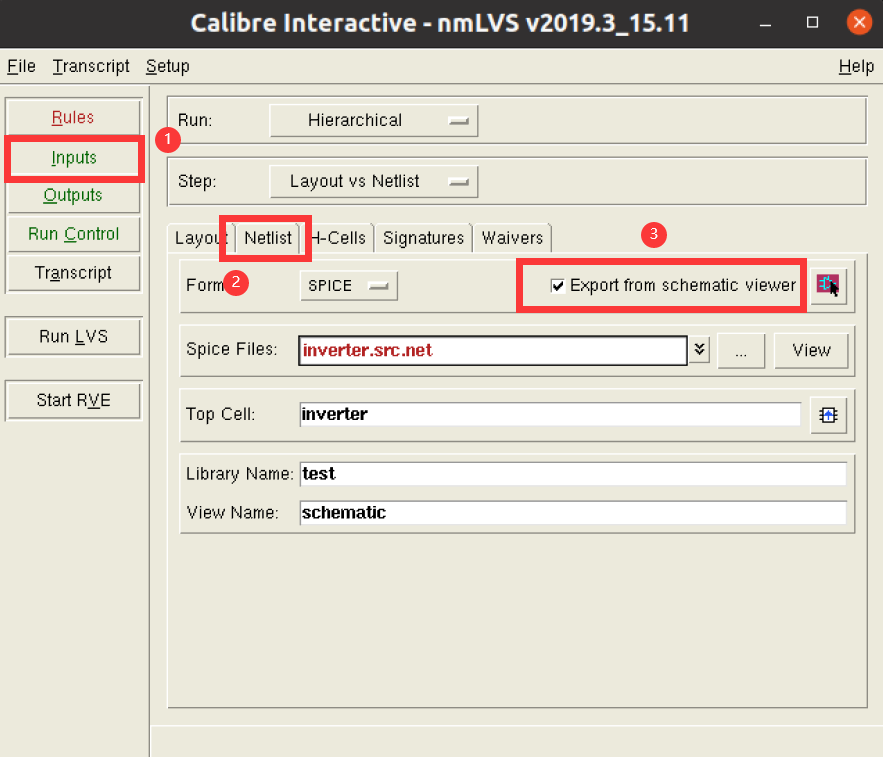Click the load top cell chip icon
883x757 pixels.
(x=828, y=414)
